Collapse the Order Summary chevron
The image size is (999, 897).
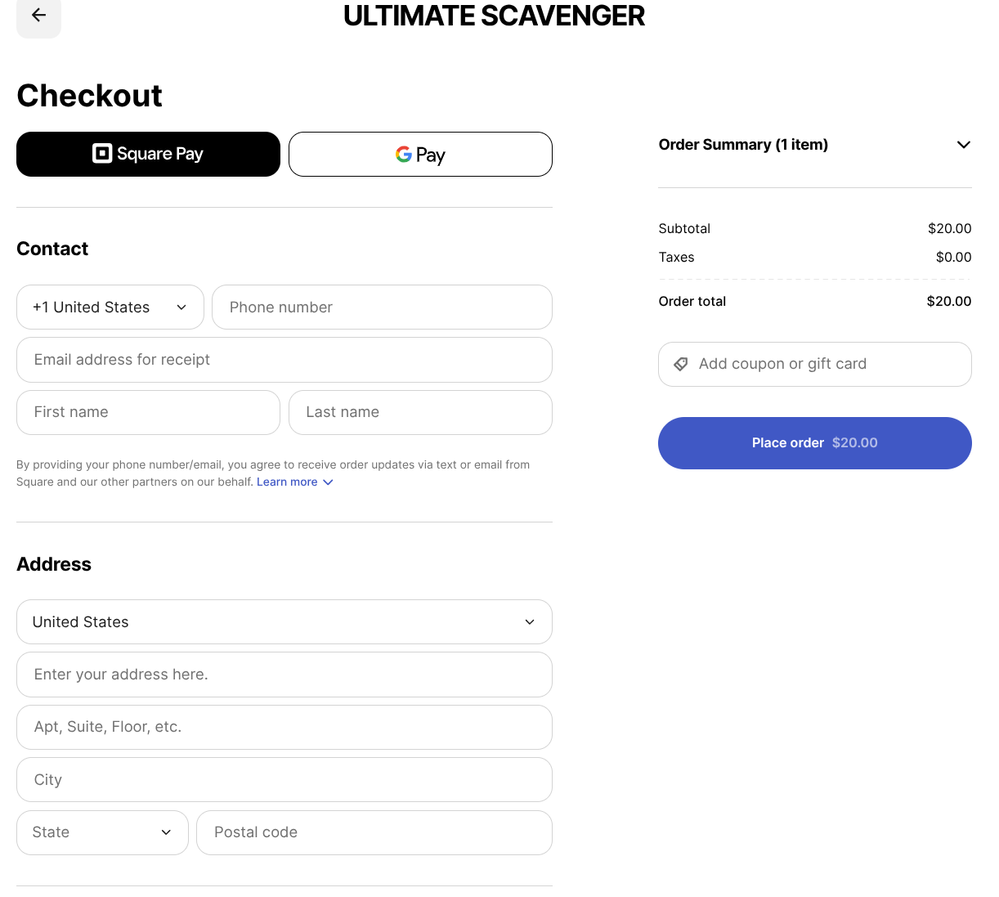(x=963, y=145)
